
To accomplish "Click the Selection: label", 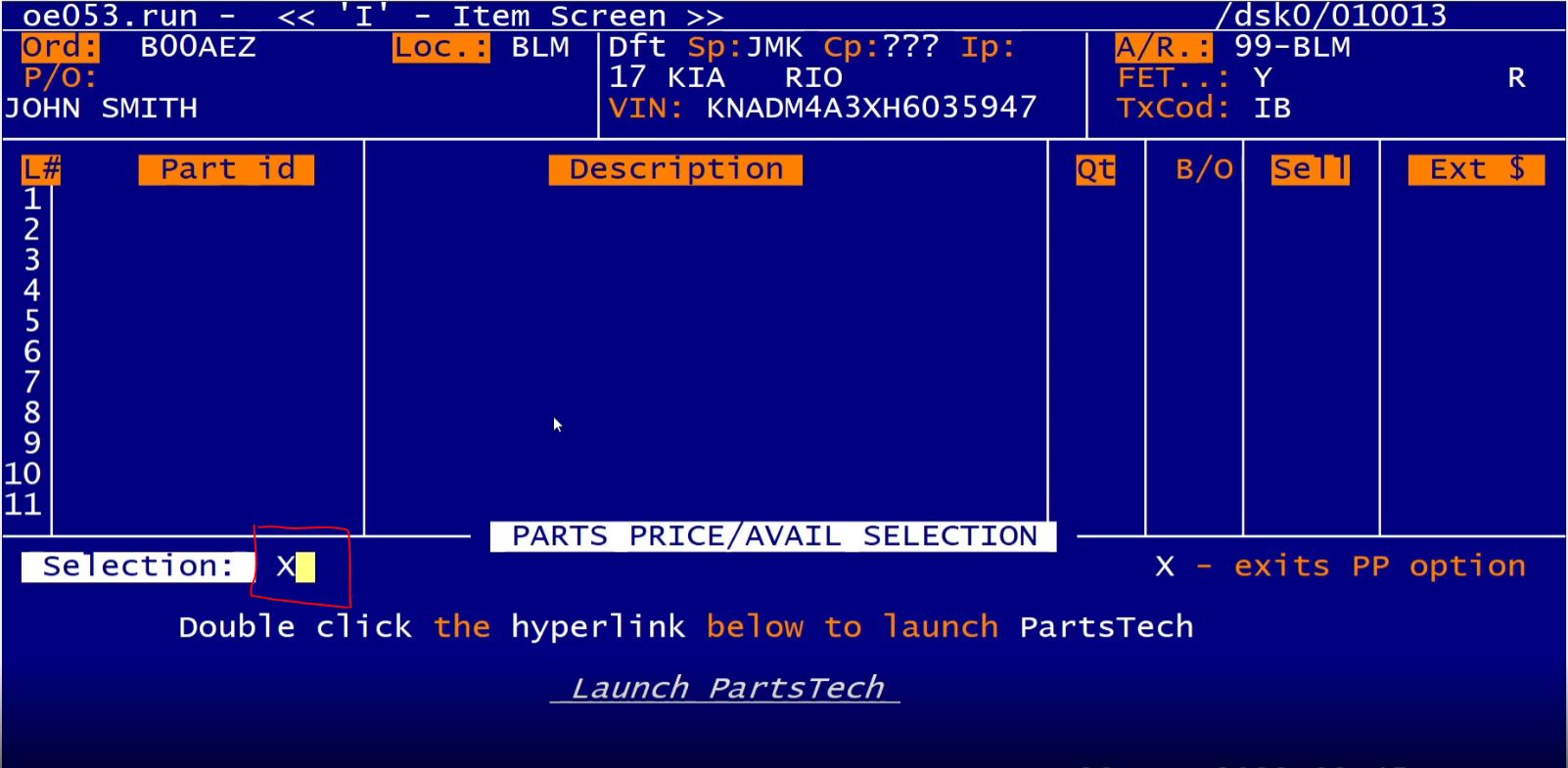I will point(138,566).
